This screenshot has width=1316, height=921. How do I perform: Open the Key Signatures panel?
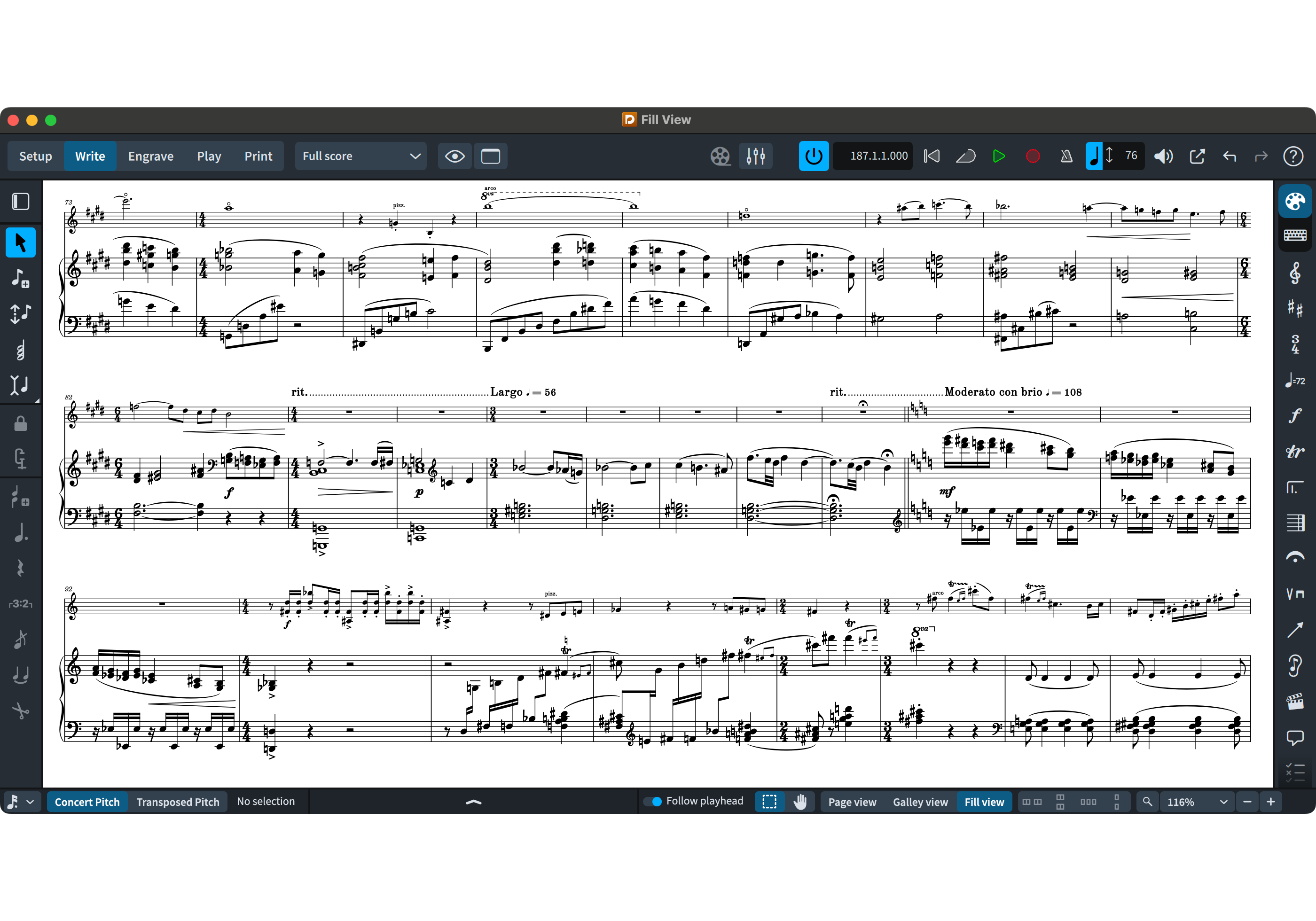[x=1295, y=308]
